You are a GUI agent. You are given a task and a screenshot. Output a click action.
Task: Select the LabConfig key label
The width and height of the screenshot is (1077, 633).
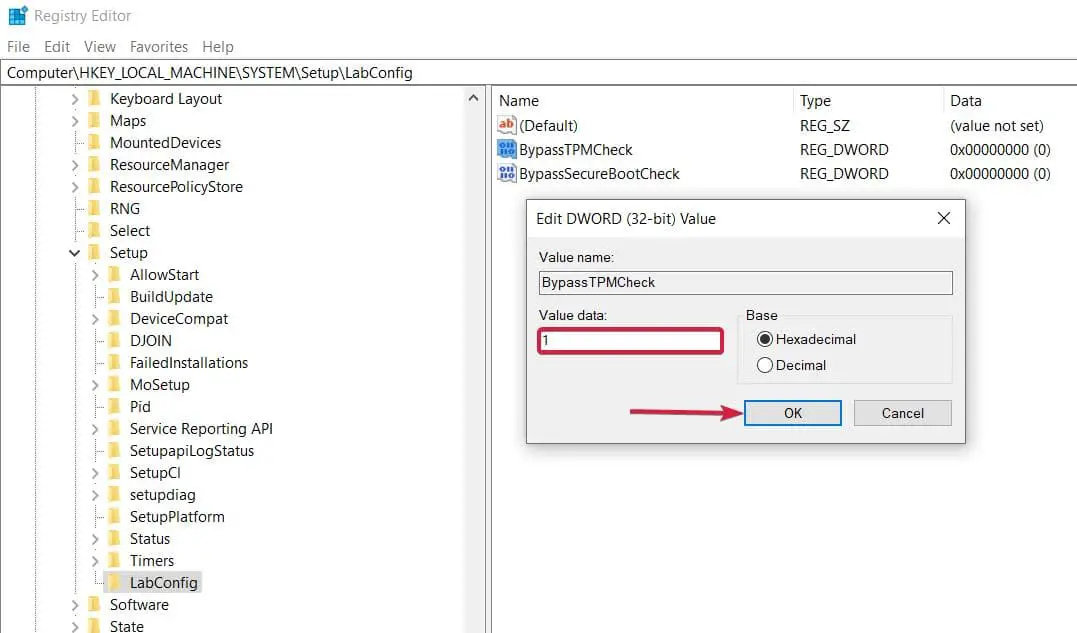(163, 582)
